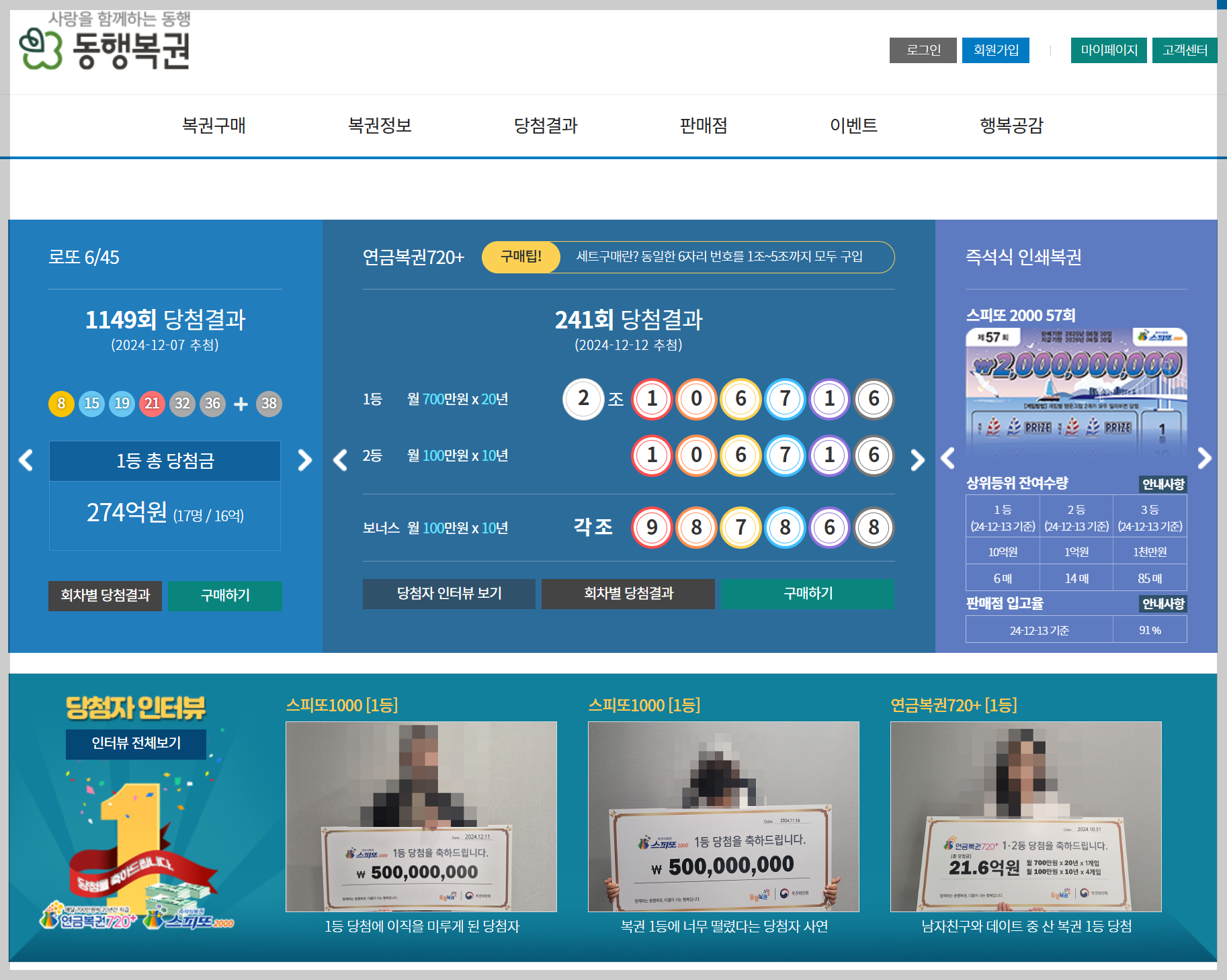
Task: Click the 연금복권720+ logo under the trophy
Action: coord(87,917)
